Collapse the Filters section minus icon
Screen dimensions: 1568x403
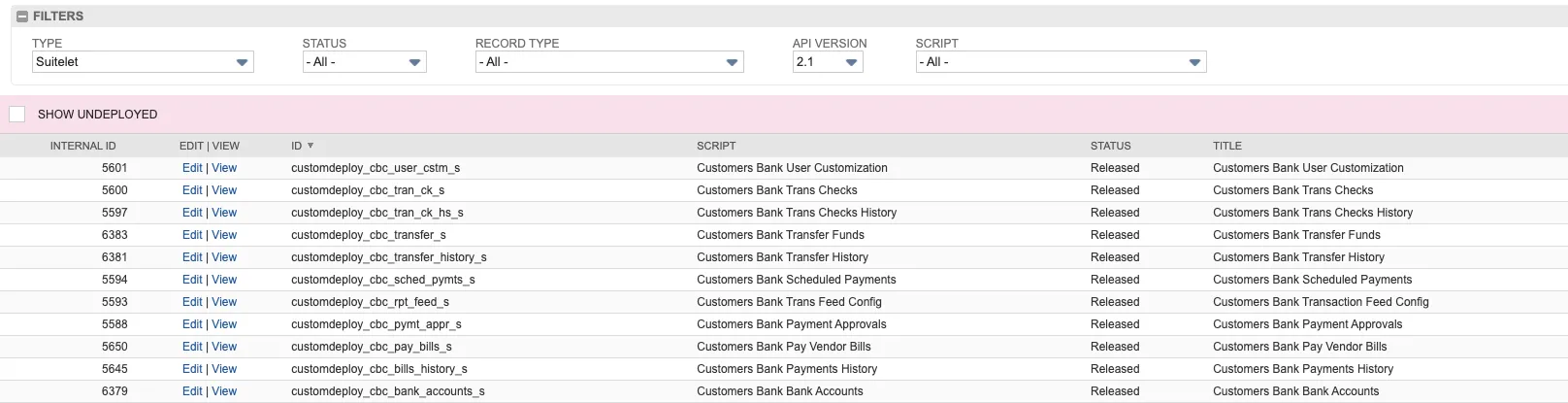coord(22,17)
